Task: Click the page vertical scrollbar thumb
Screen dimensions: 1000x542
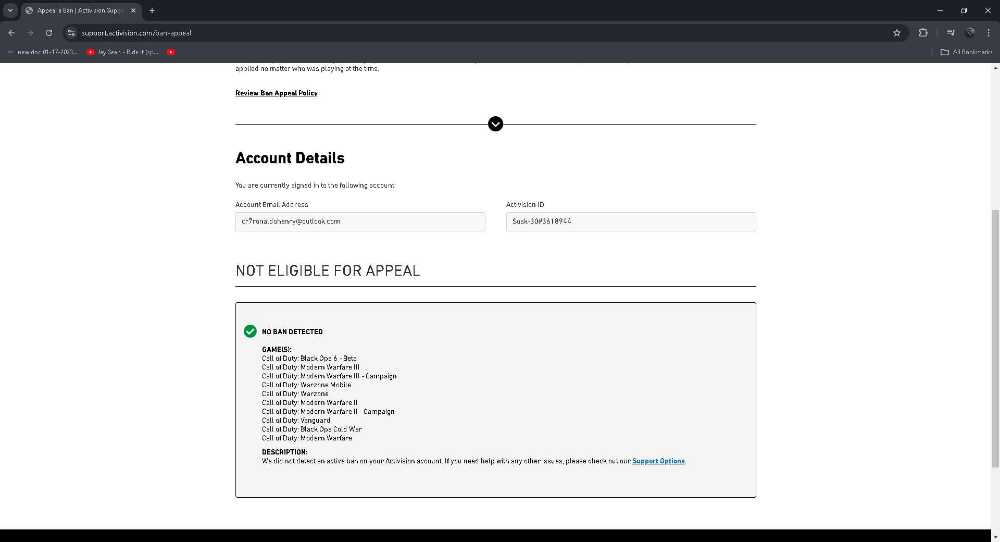Action: [995, 339]
